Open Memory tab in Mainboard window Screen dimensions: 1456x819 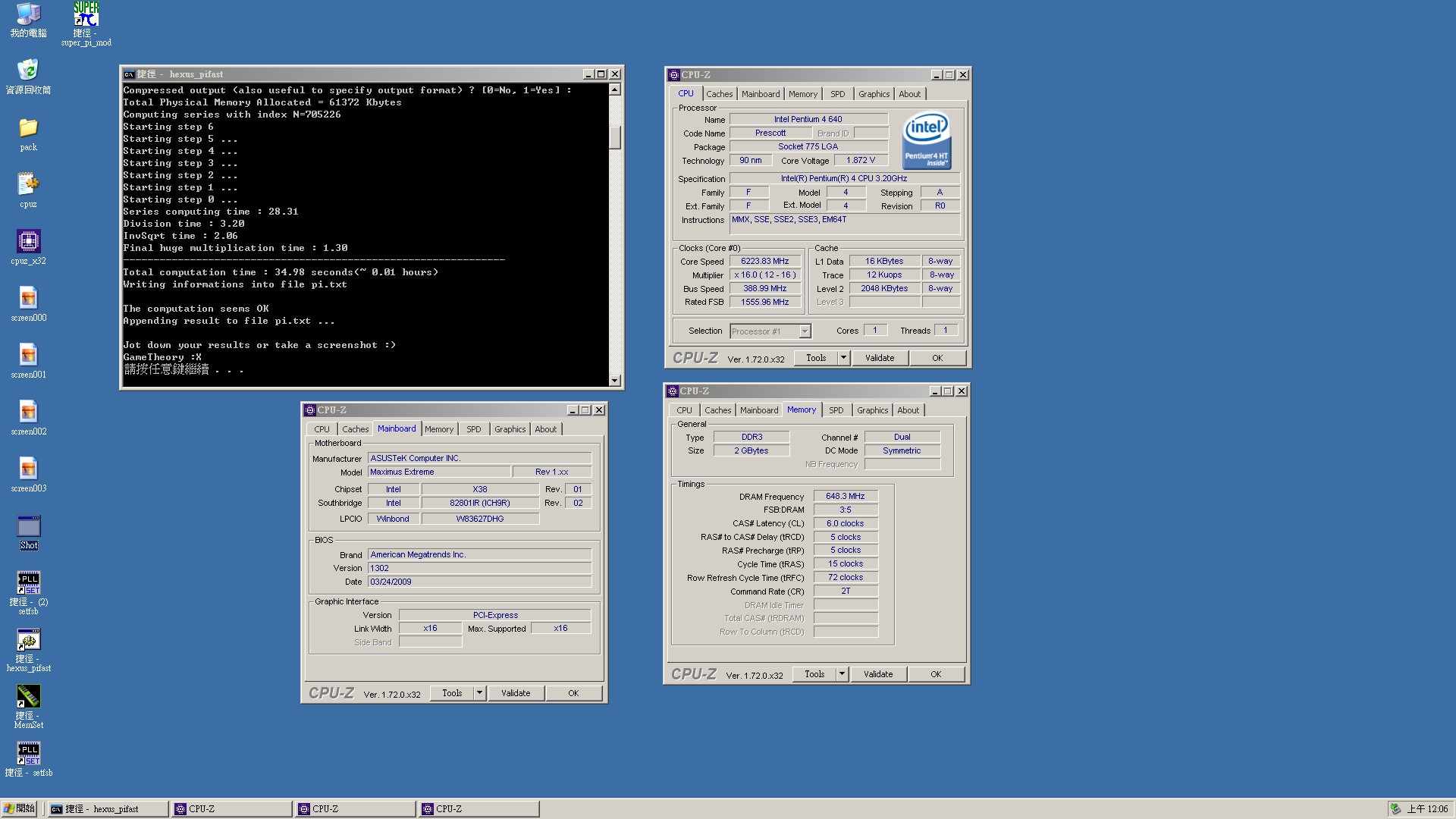pyautogui.click(x=439, y=429)
